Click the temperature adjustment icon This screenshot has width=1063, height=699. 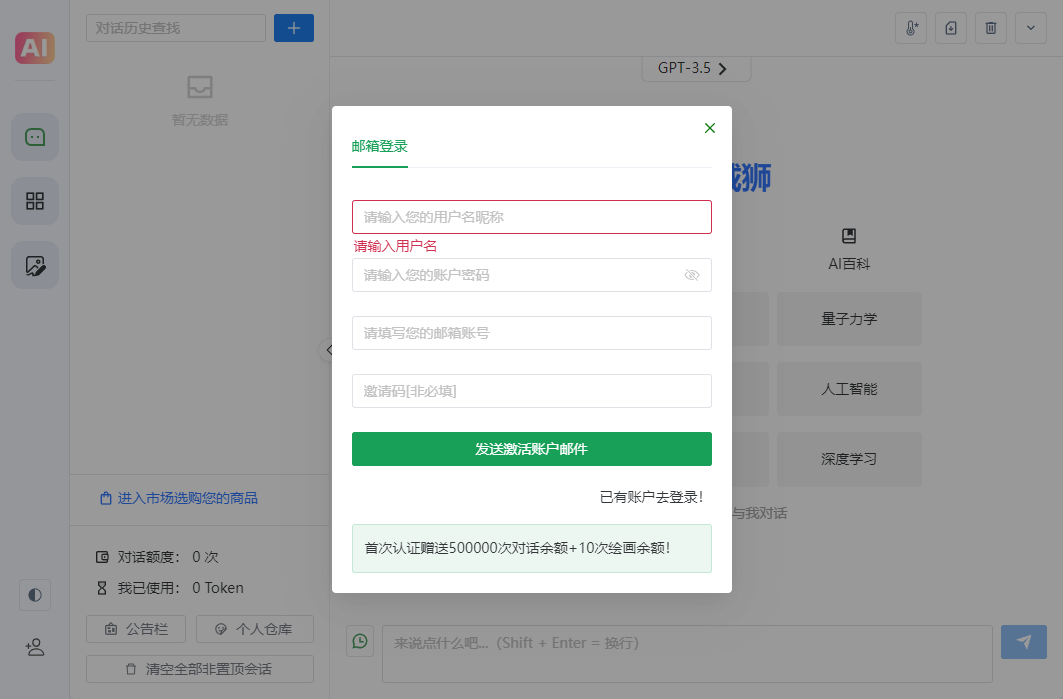coord(910,28)
